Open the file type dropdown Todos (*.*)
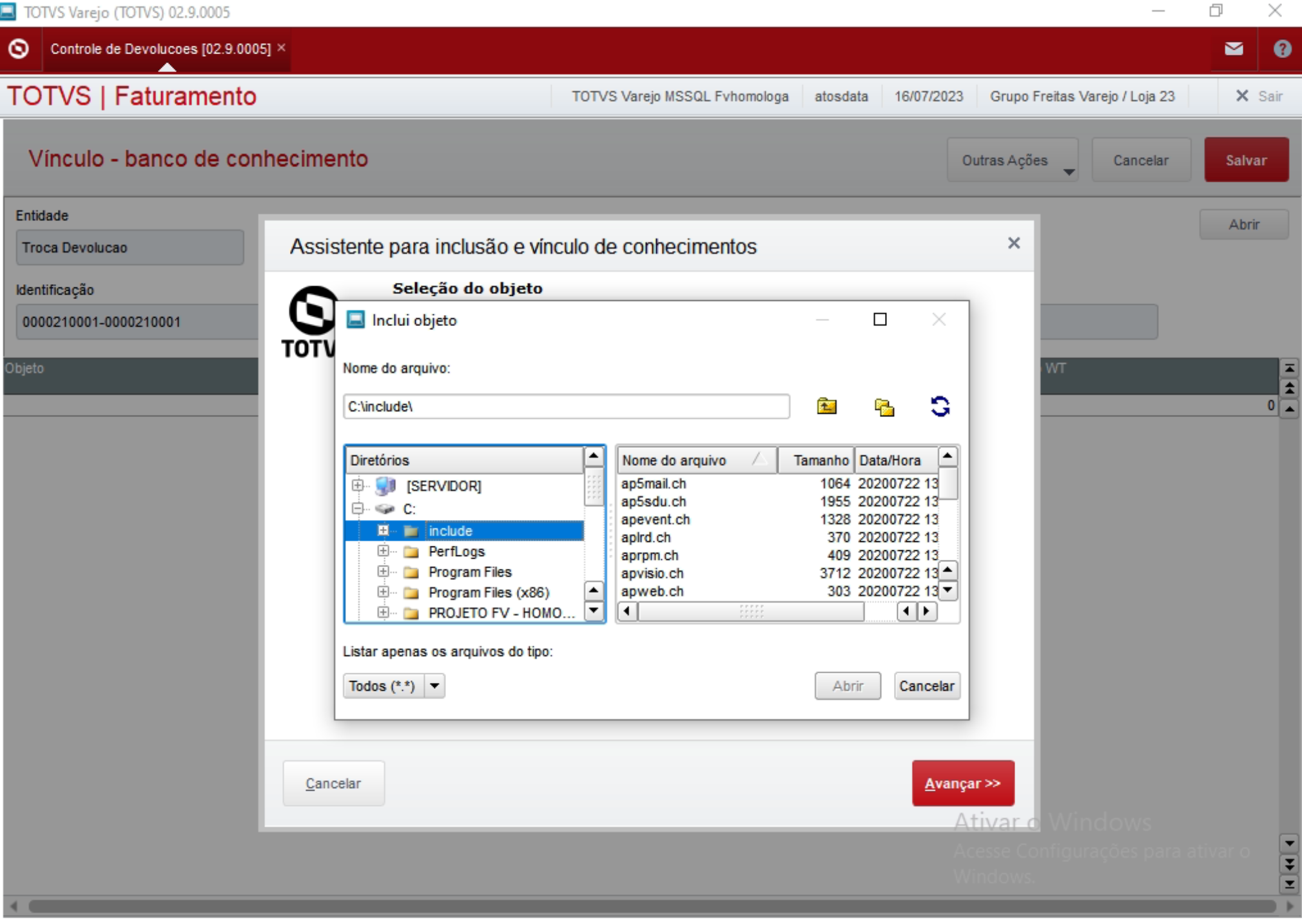This screenshot has height=924, width=1302. tap(435, 686)
